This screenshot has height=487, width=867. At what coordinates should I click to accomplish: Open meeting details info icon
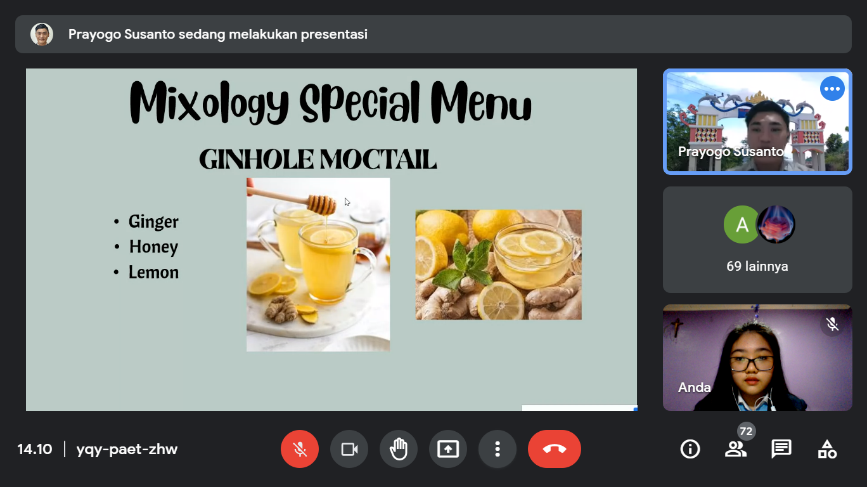pos(690,449)
